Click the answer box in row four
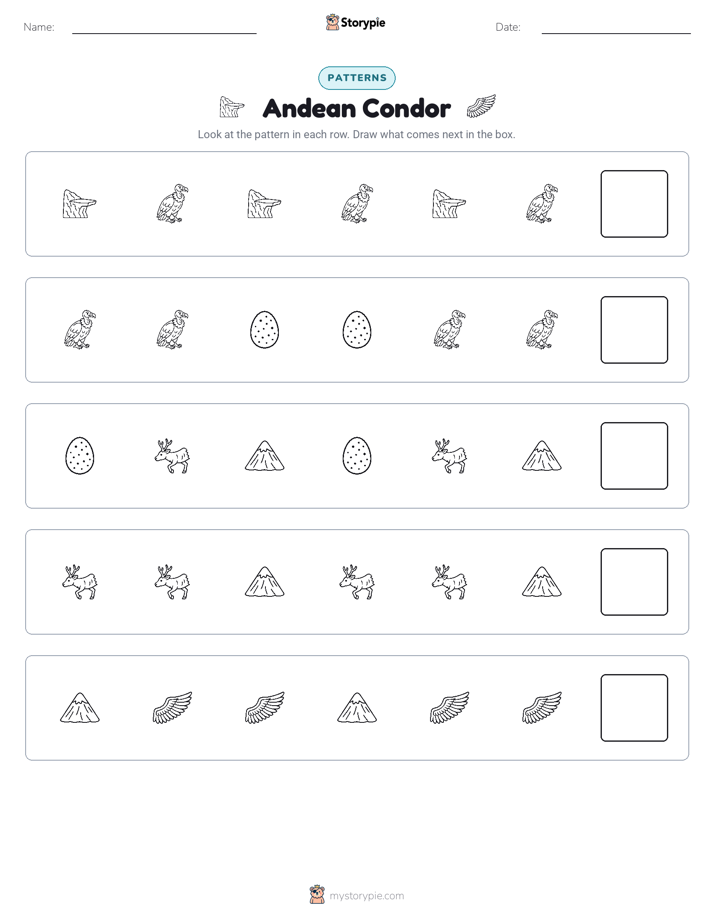714x924 pixels. click(634, 582)
